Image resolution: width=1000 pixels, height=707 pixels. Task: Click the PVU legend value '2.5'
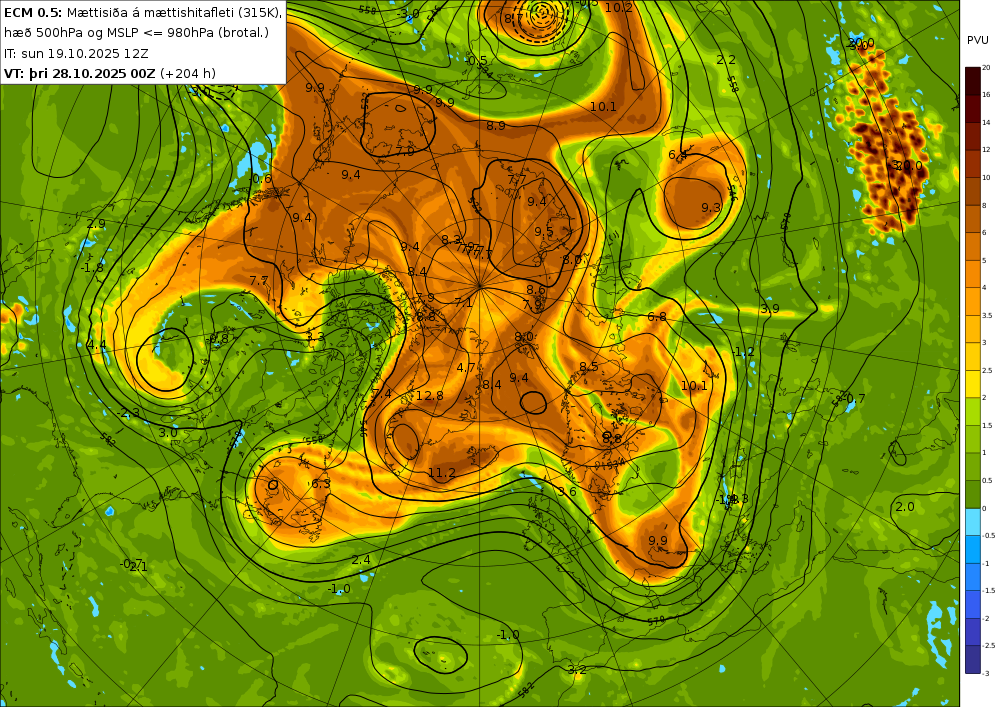click(x=987, y=370)
